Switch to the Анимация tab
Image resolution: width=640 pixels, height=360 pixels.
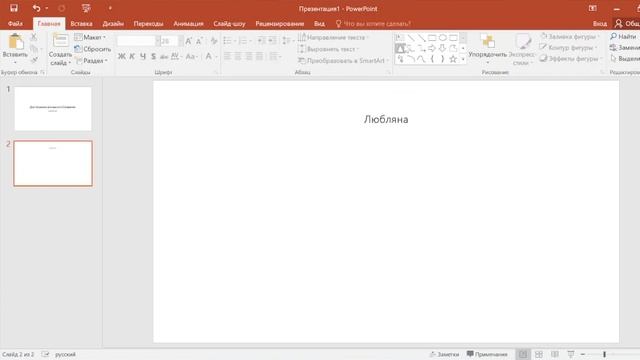[188, 24]
